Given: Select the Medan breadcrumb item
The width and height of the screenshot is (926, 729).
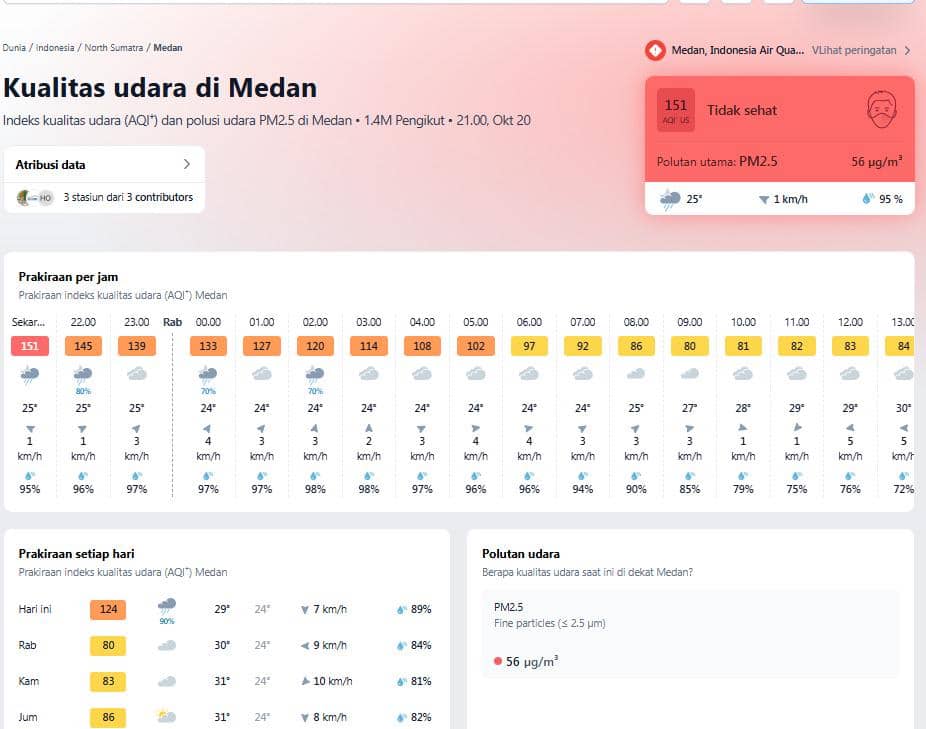Looking at the screenshot, I should tap(168, 48).
